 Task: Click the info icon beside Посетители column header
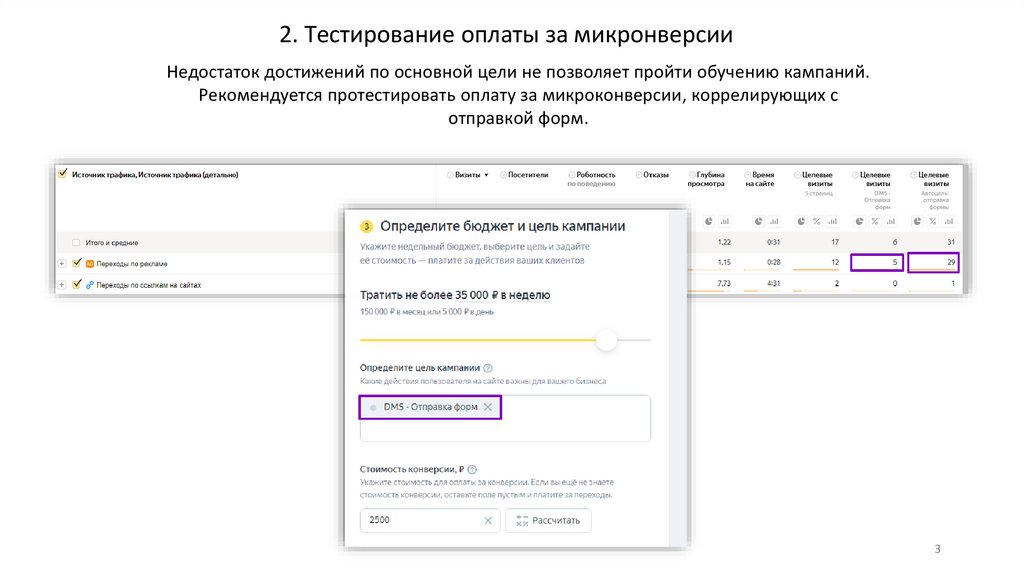503,175
